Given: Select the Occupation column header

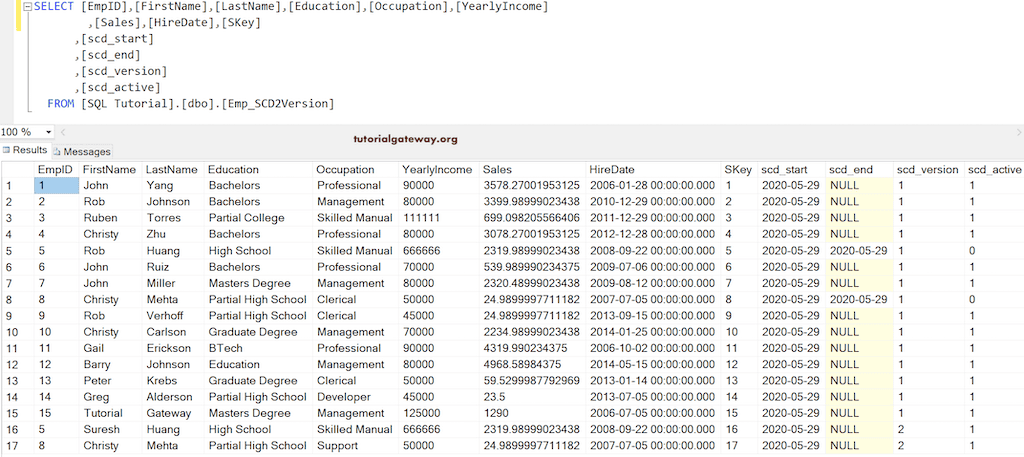Looking at the screenshot, I should 355,170.
